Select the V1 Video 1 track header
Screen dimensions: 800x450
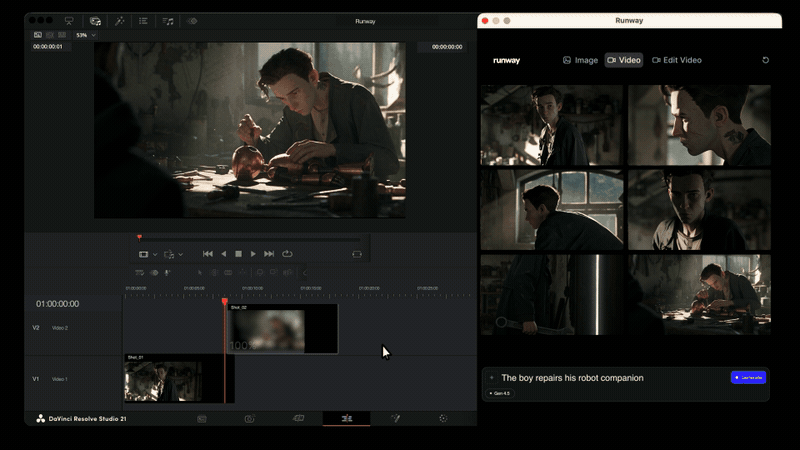pyautogui.click(x=74, y=379)
